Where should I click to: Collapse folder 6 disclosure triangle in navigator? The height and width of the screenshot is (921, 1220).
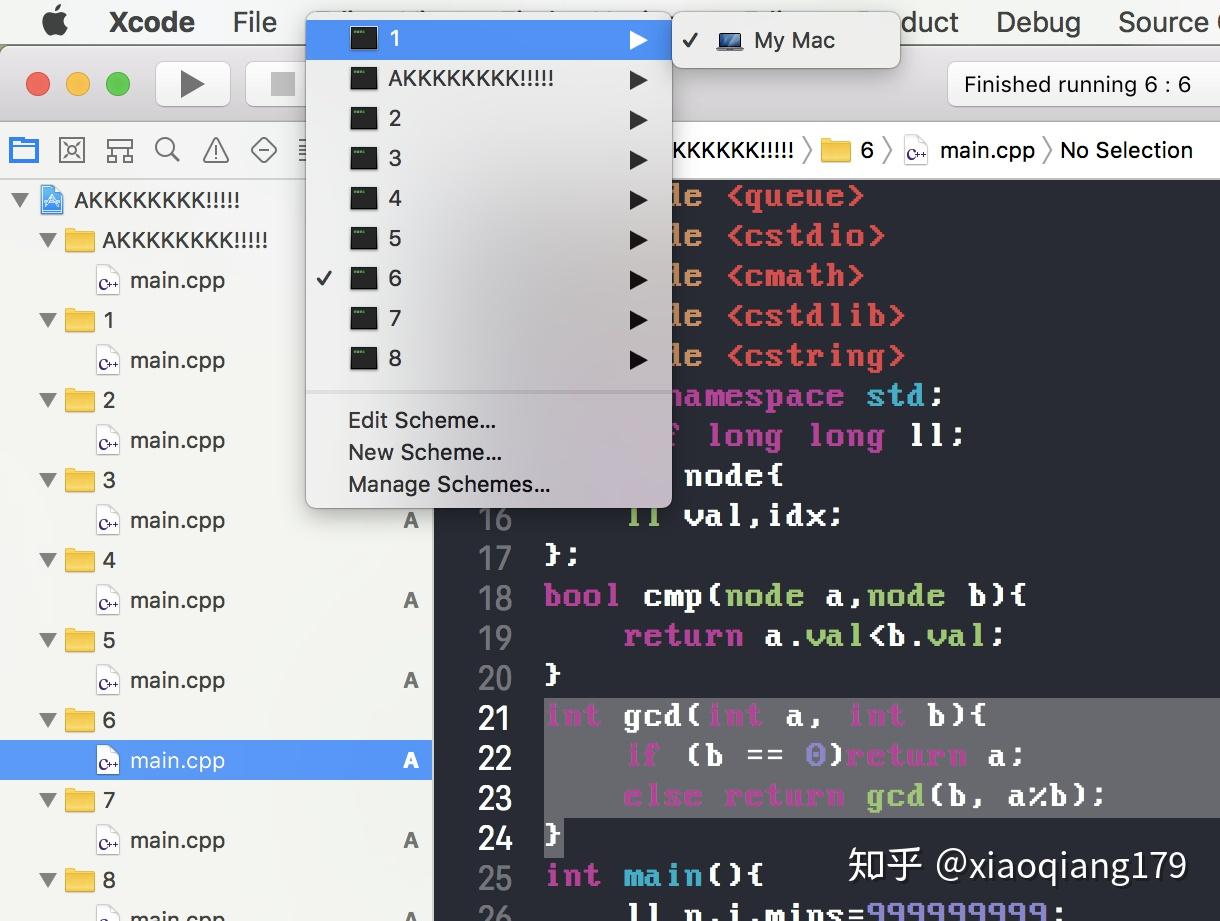click(x=47, y=720)
